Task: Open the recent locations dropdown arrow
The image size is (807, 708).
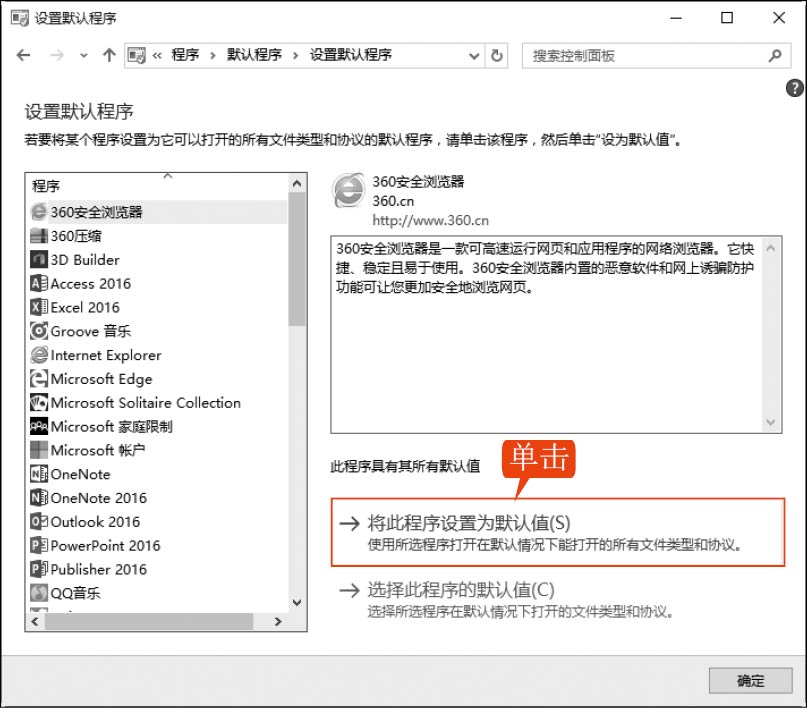Action: pyautogui.click(x=83, y=56)
